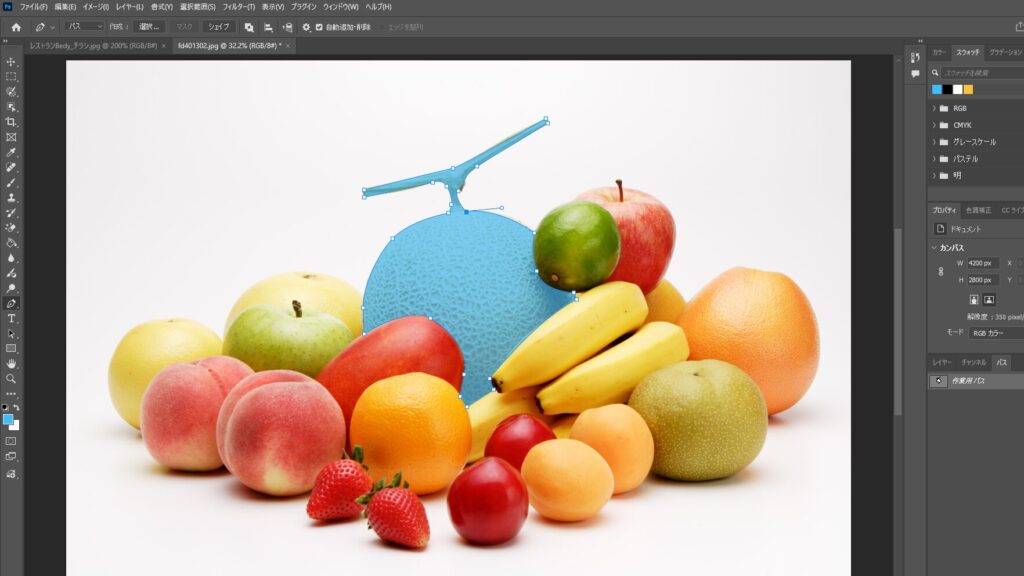Toggle the width-height link constraint icon

pos(940,271)
